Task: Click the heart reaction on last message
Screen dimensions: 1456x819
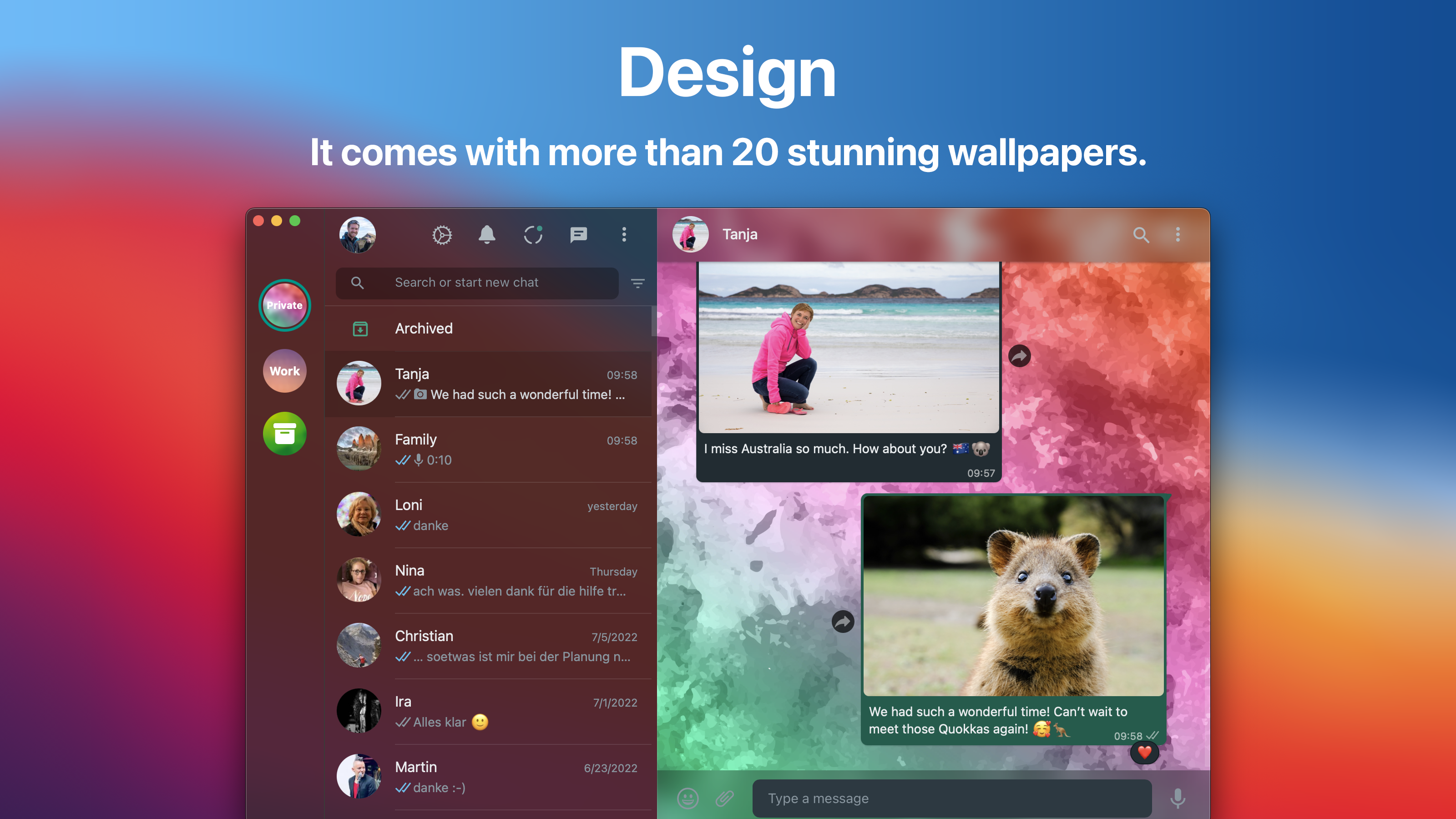Action: point(1145,752)
